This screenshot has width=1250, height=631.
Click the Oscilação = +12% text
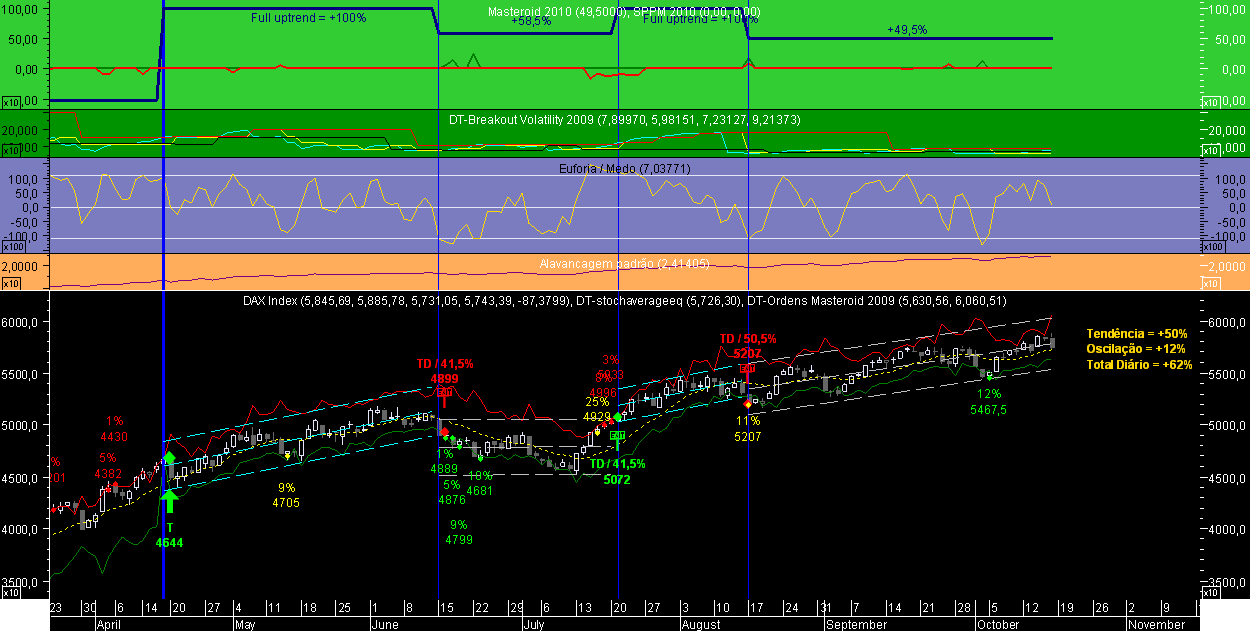pyautogui.click(x=1136, y=349)
